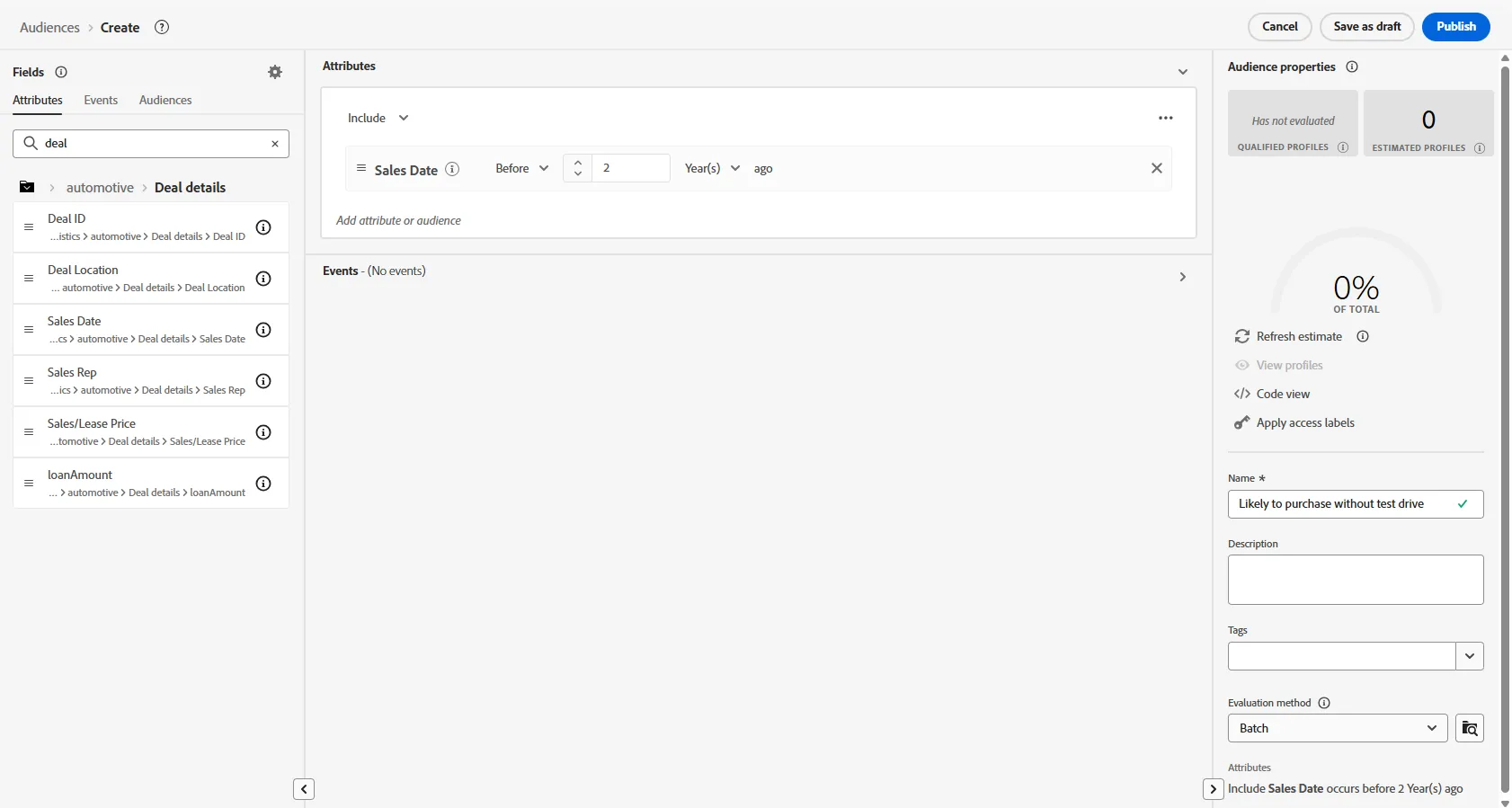Switch to Audiences tab

pyautogui.click(x=165, y=100)
